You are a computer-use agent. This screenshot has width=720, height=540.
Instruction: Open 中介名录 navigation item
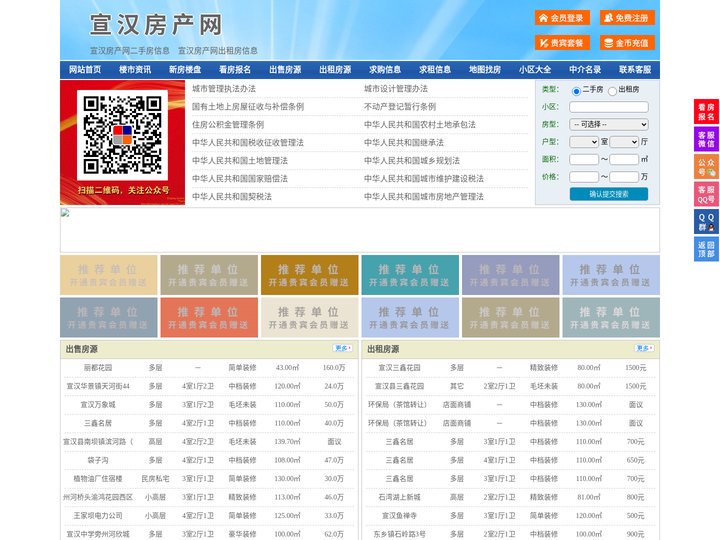[585, 70]
